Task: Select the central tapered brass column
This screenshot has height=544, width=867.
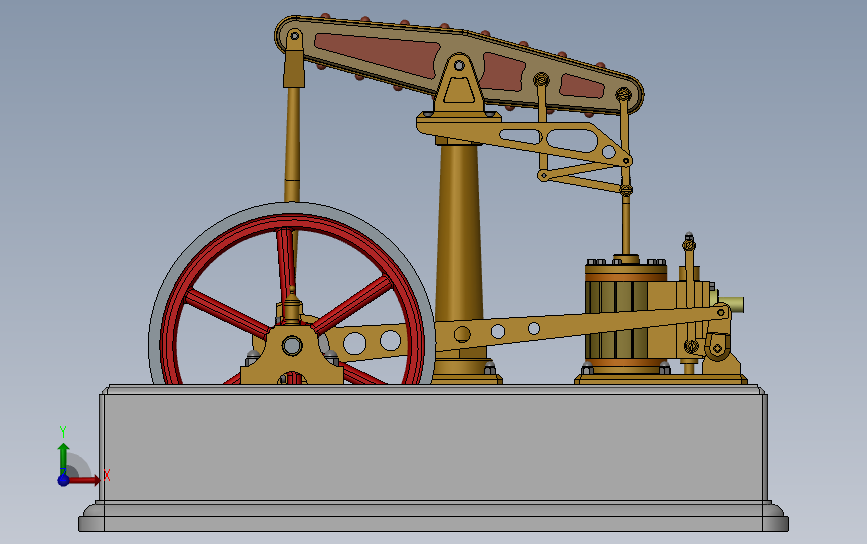Action: coord(459,232)
